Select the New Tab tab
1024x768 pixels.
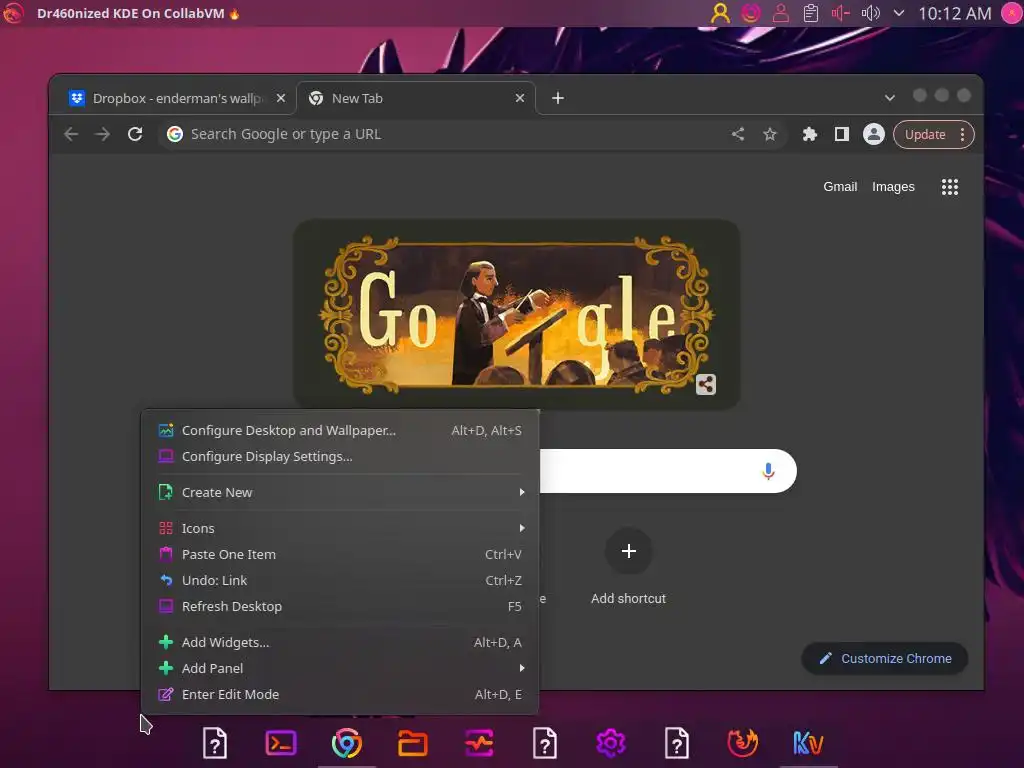tap(416, 98)
